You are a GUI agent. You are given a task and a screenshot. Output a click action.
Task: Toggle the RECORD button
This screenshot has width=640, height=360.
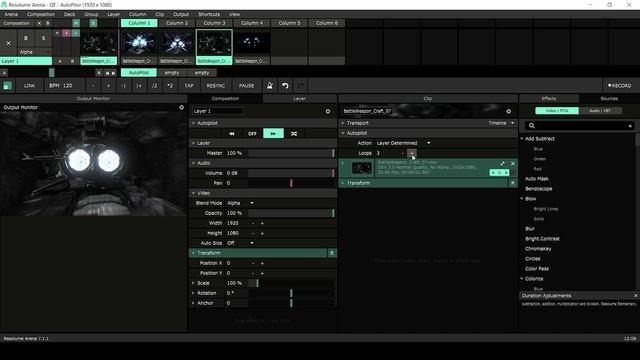[620, 86]
